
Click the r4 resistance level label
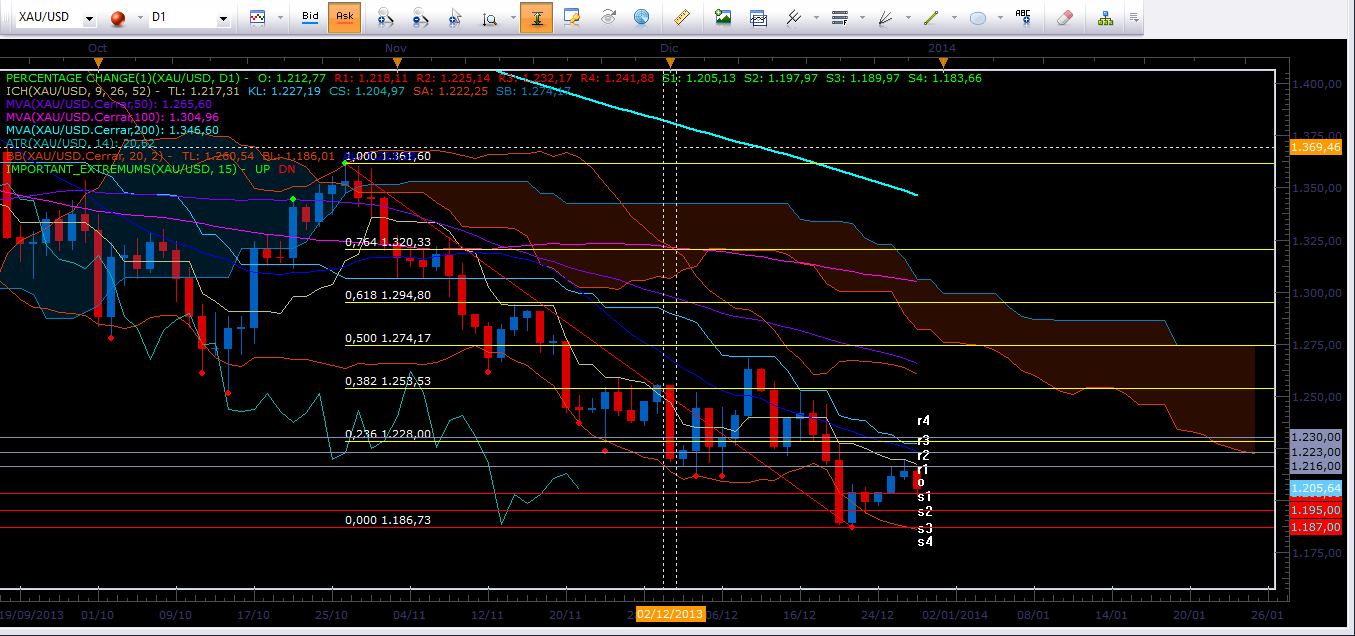pos(924,422)
